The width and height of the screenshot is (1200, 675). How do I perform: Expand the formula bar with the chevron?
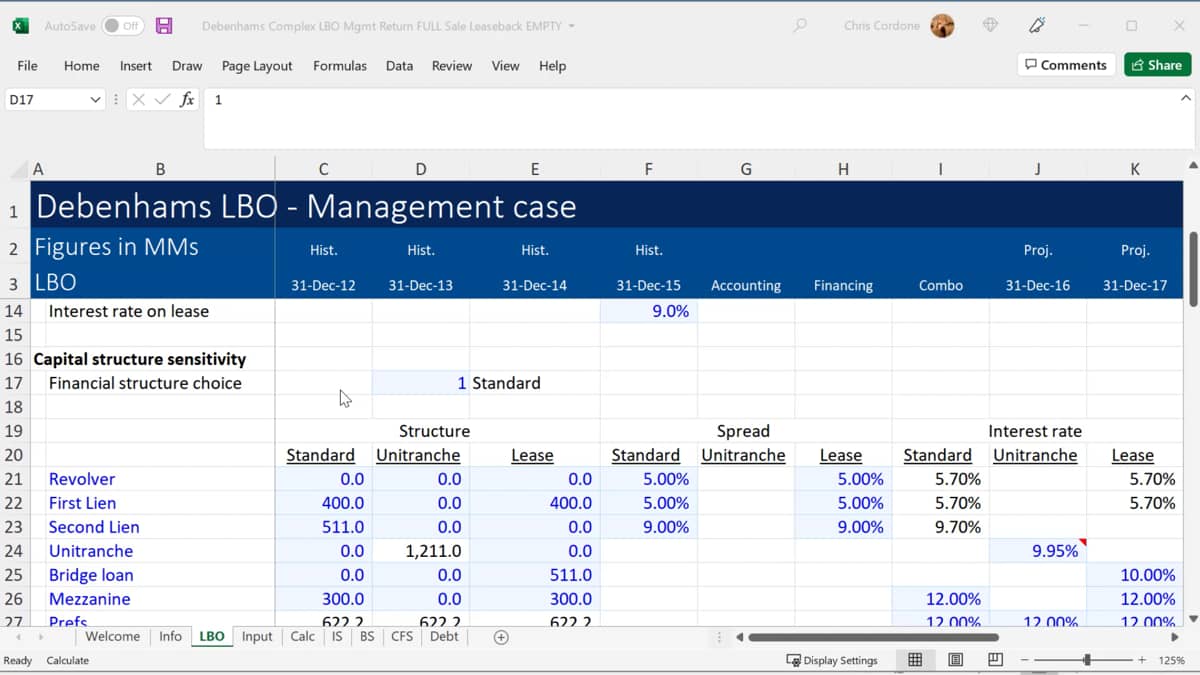[1186, 98]
